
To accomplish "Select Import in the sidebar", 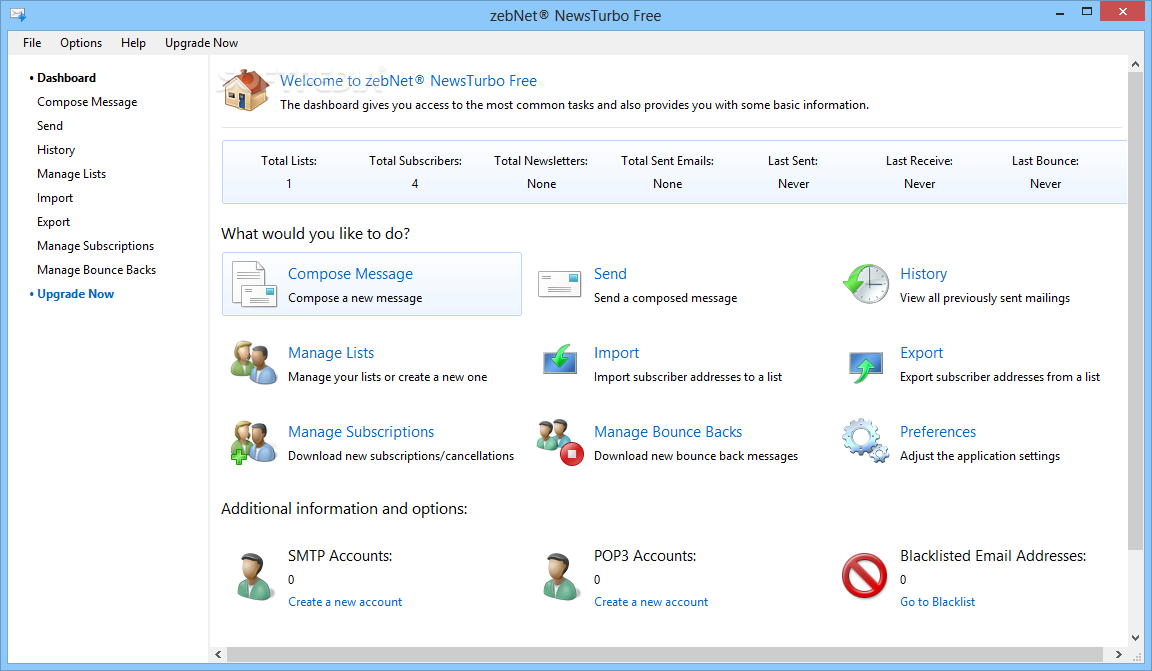I will pos(55,198).
